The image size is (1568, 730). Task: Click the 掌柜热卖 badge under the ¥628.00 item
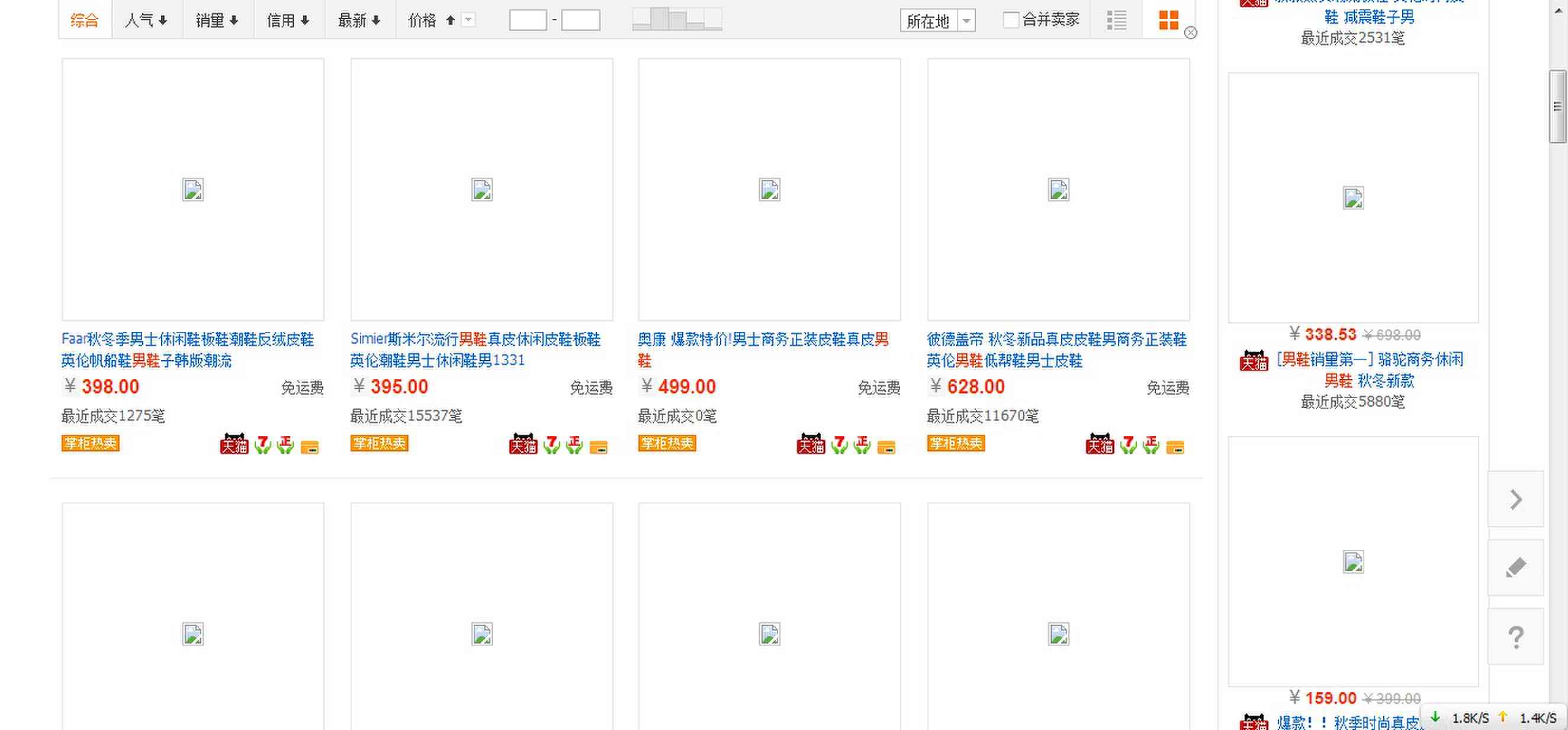point(956,443)
